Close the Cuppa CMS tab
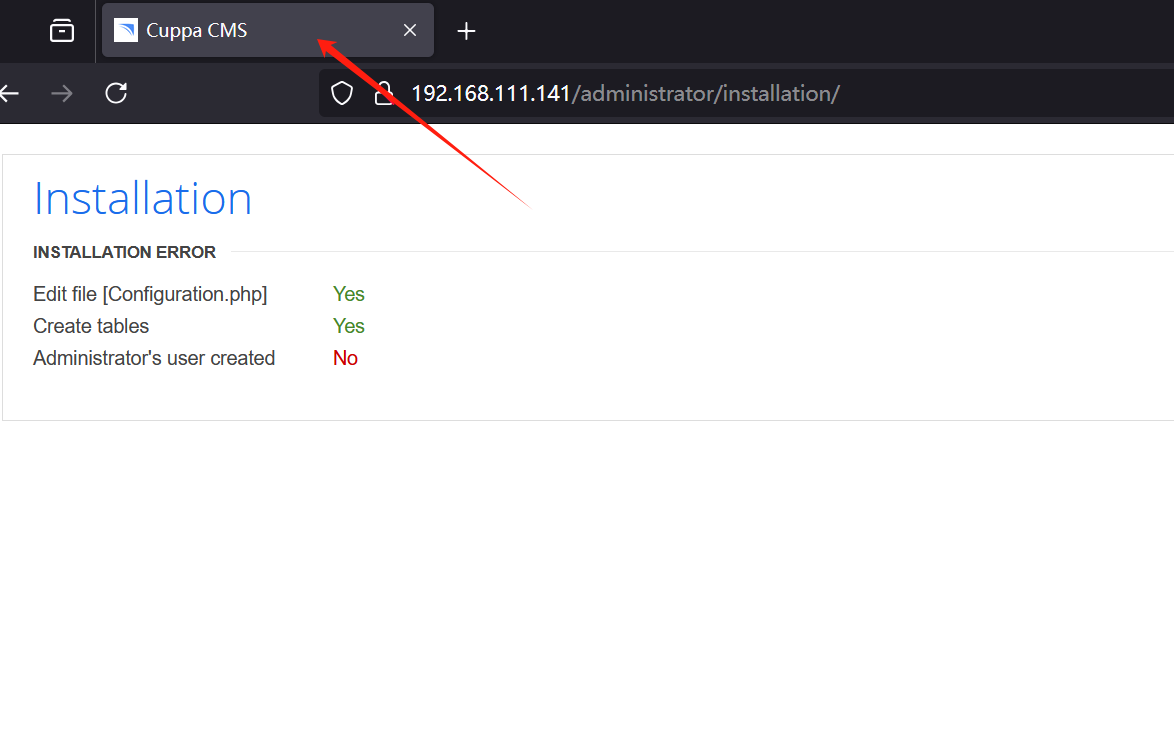The image size is (1174, 730). tap(410, 31)
